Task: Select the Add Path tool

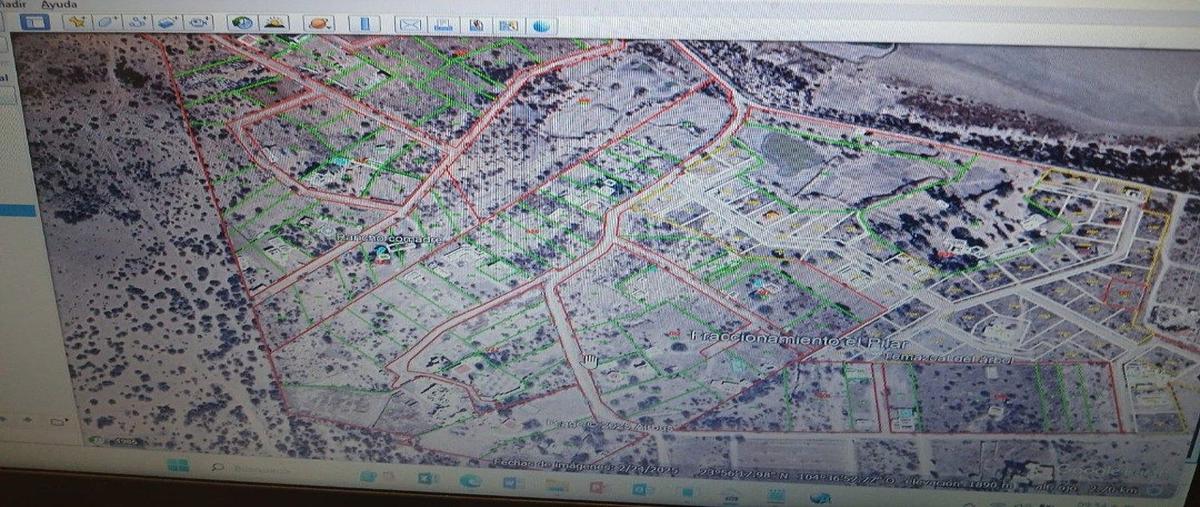Action: click(137, 22)
